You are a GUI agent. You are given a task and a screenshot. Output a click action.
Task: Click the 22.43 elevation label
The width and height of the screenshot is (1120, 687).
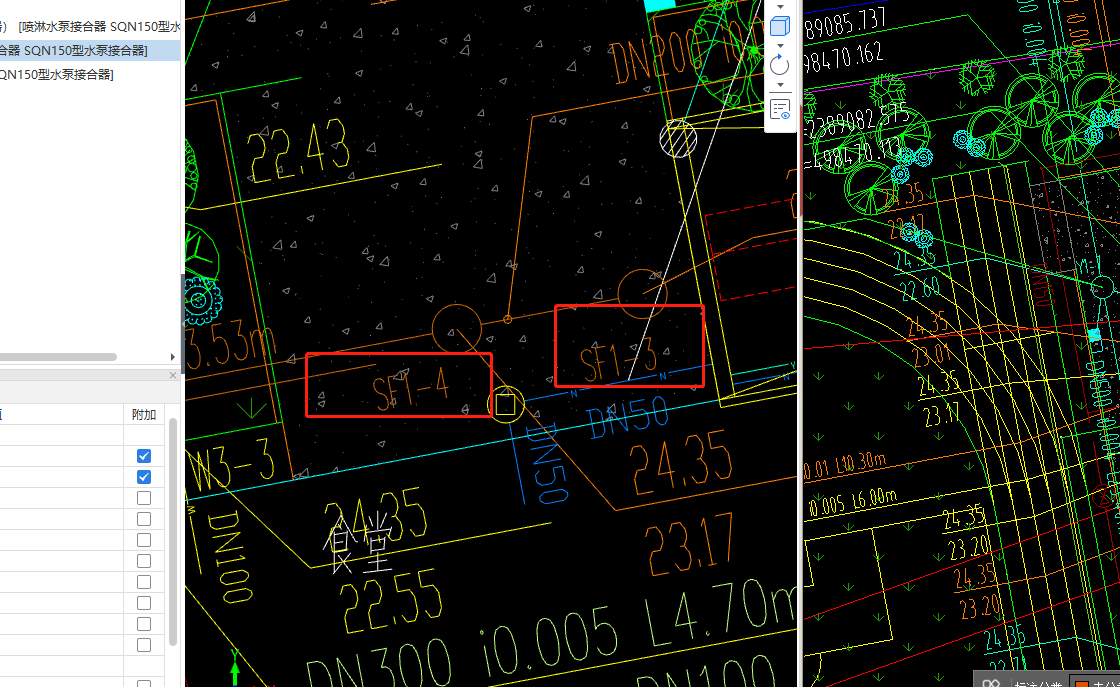(298, 151)
